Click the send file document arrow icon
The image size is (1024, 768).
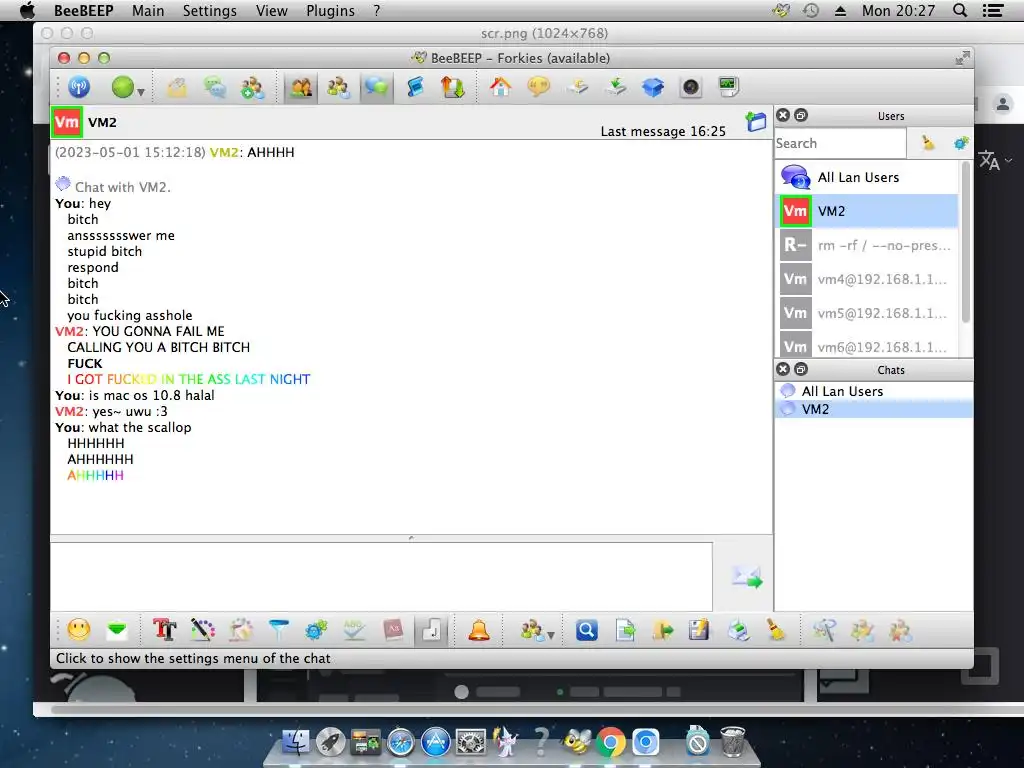click(x=625, y=630)
